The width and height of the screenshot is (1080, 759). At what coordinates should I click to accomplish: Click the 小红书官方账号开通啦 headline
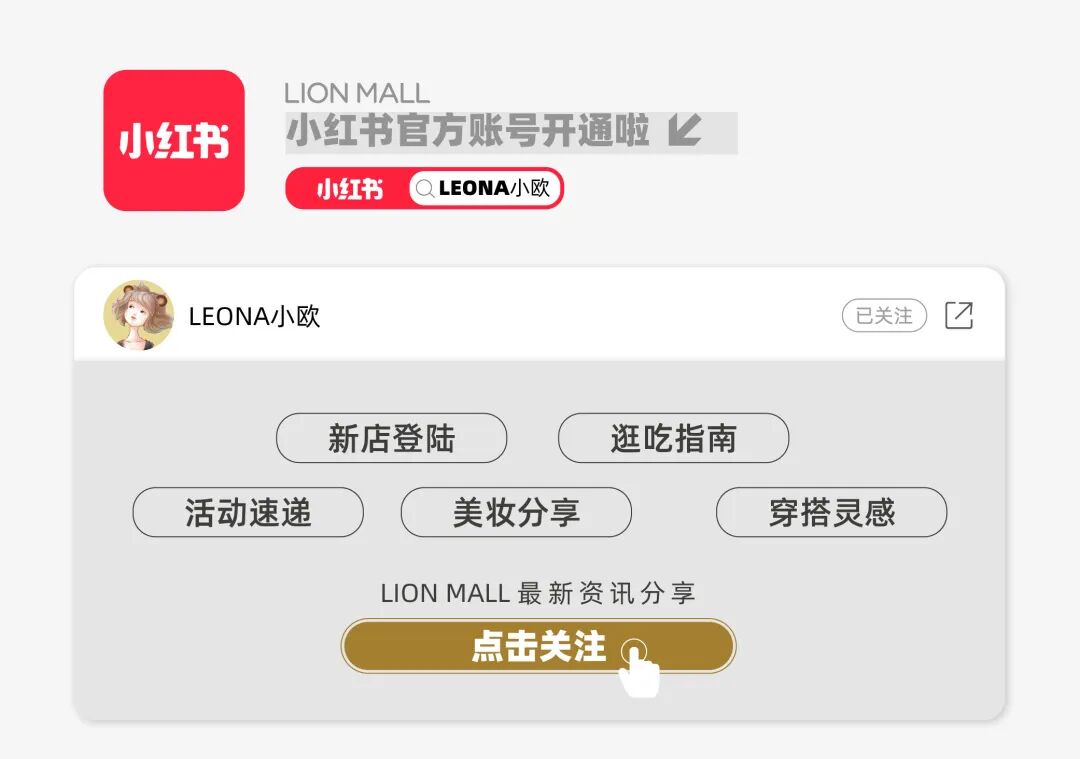pos(468,131)
